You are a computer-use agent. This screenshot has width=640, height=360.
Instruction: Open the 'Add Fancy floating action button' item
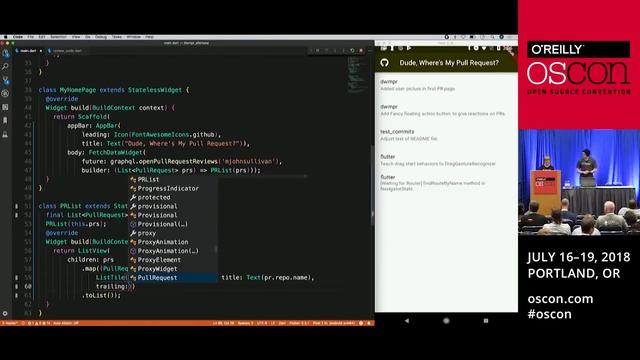pyautogui.click(x=446, y=110)
